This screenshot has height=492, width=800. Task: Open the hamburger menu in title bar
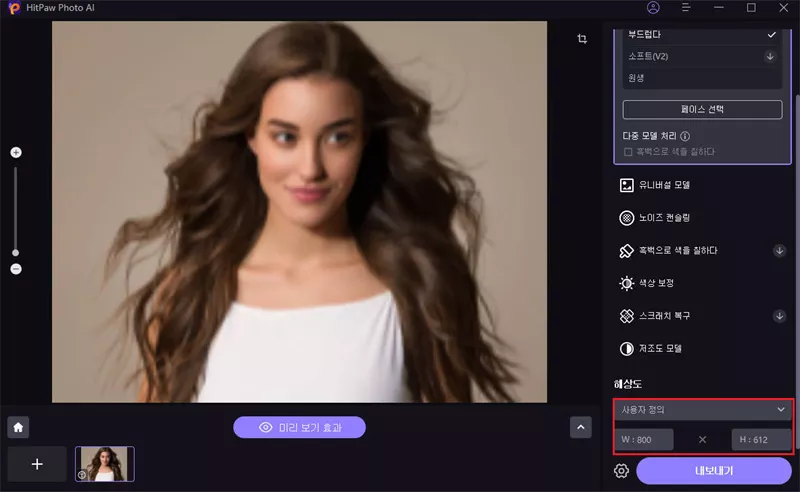tap(686, 8)
